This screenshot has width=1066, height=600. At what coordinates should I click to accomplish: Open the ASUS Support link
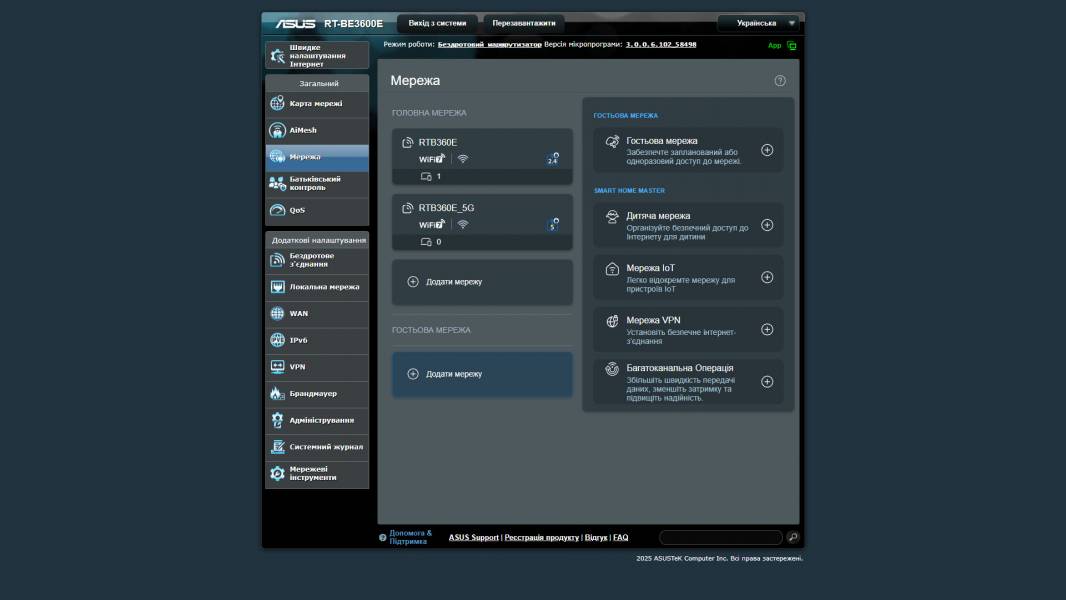(473, 537)
